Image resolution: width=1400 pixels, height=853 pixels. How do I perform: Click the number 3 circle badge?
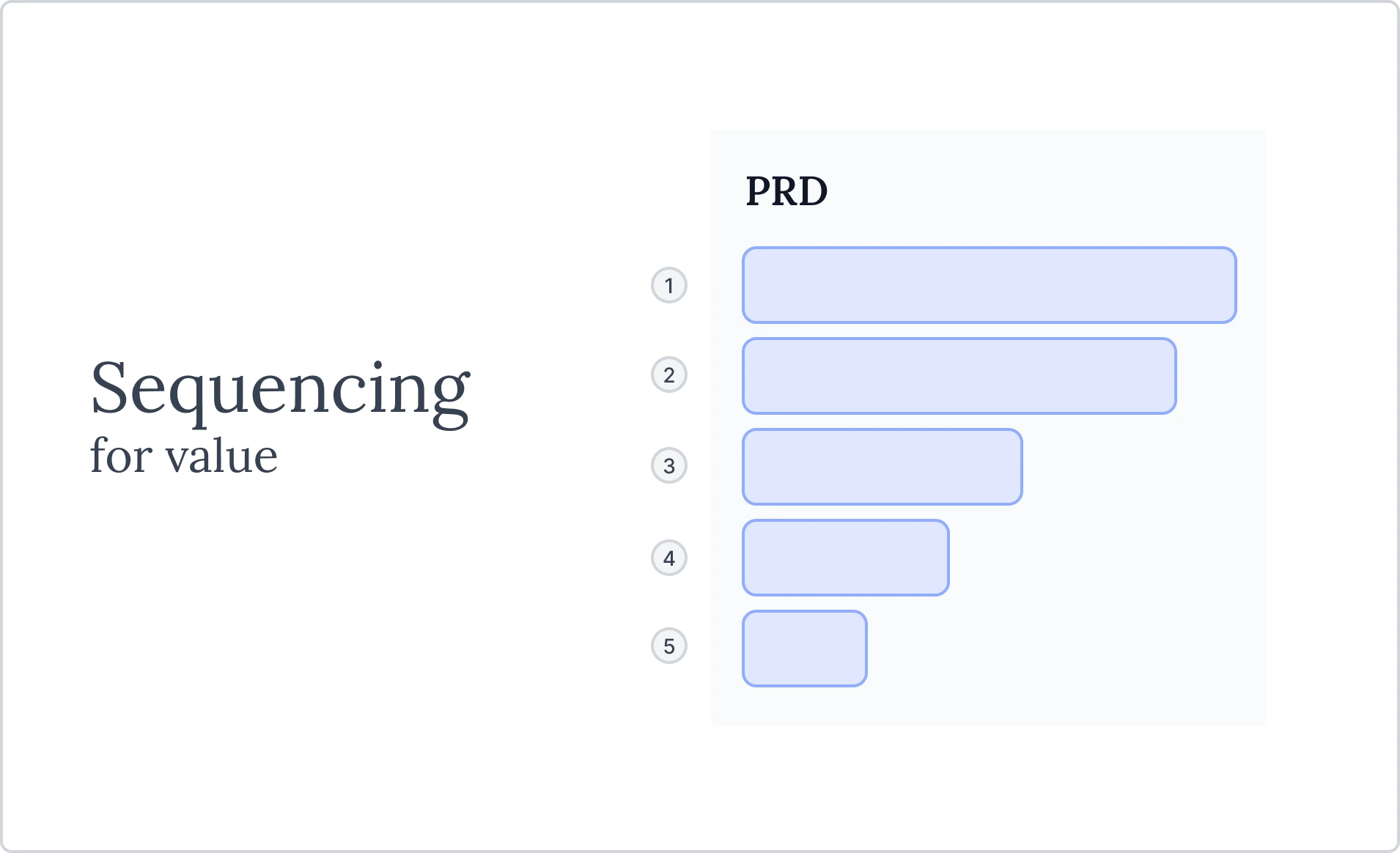click(x=668, y=465)
